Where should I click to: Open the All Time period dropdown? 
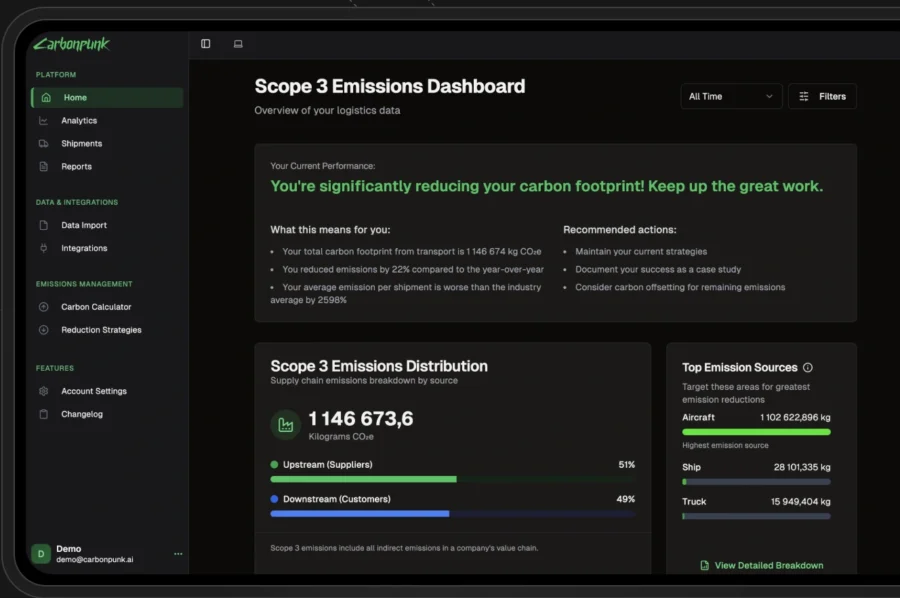(731, 96)
